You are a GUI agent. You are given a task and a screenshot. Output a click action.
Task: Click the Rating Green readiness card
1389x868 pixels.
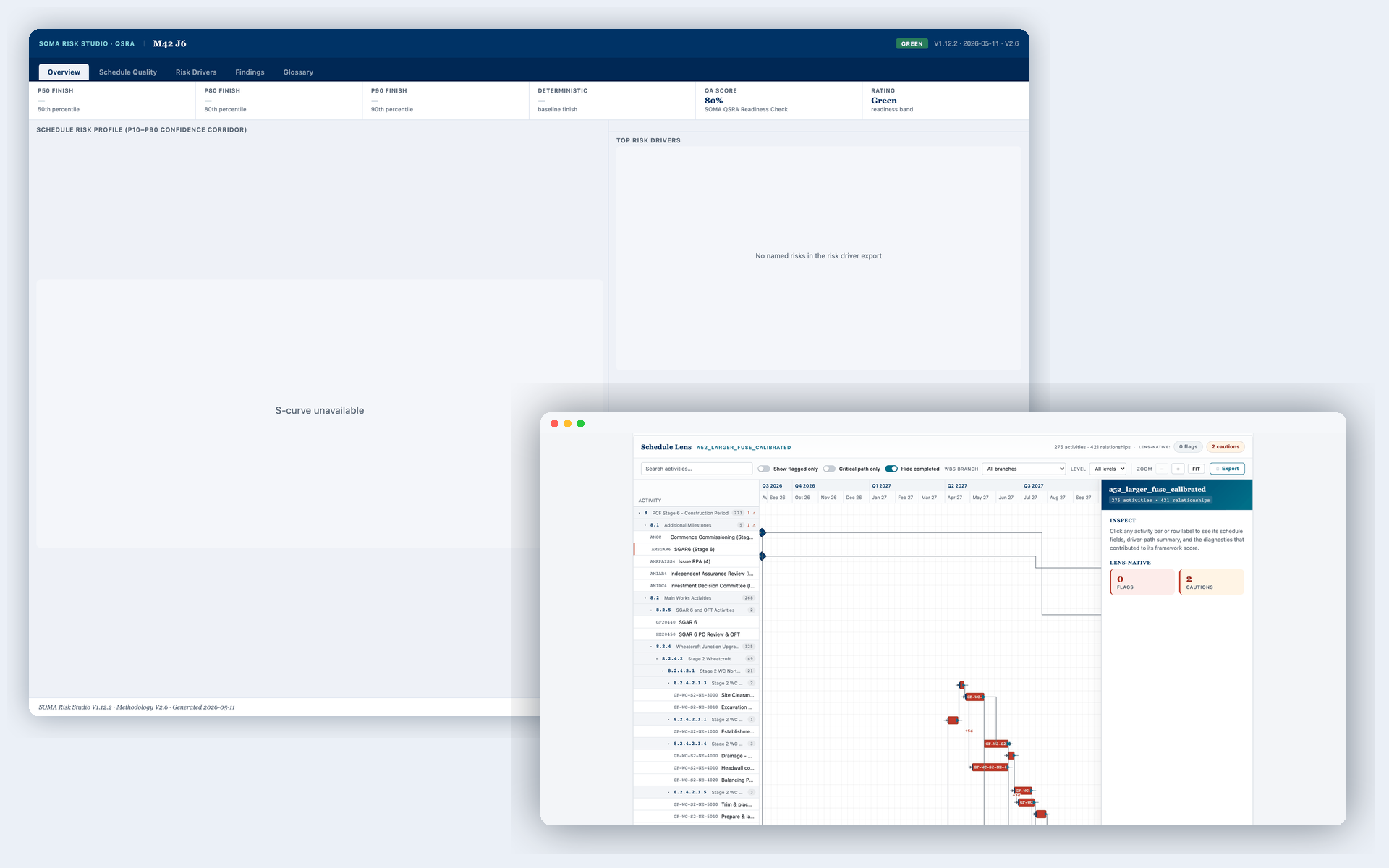click(945, 101)
